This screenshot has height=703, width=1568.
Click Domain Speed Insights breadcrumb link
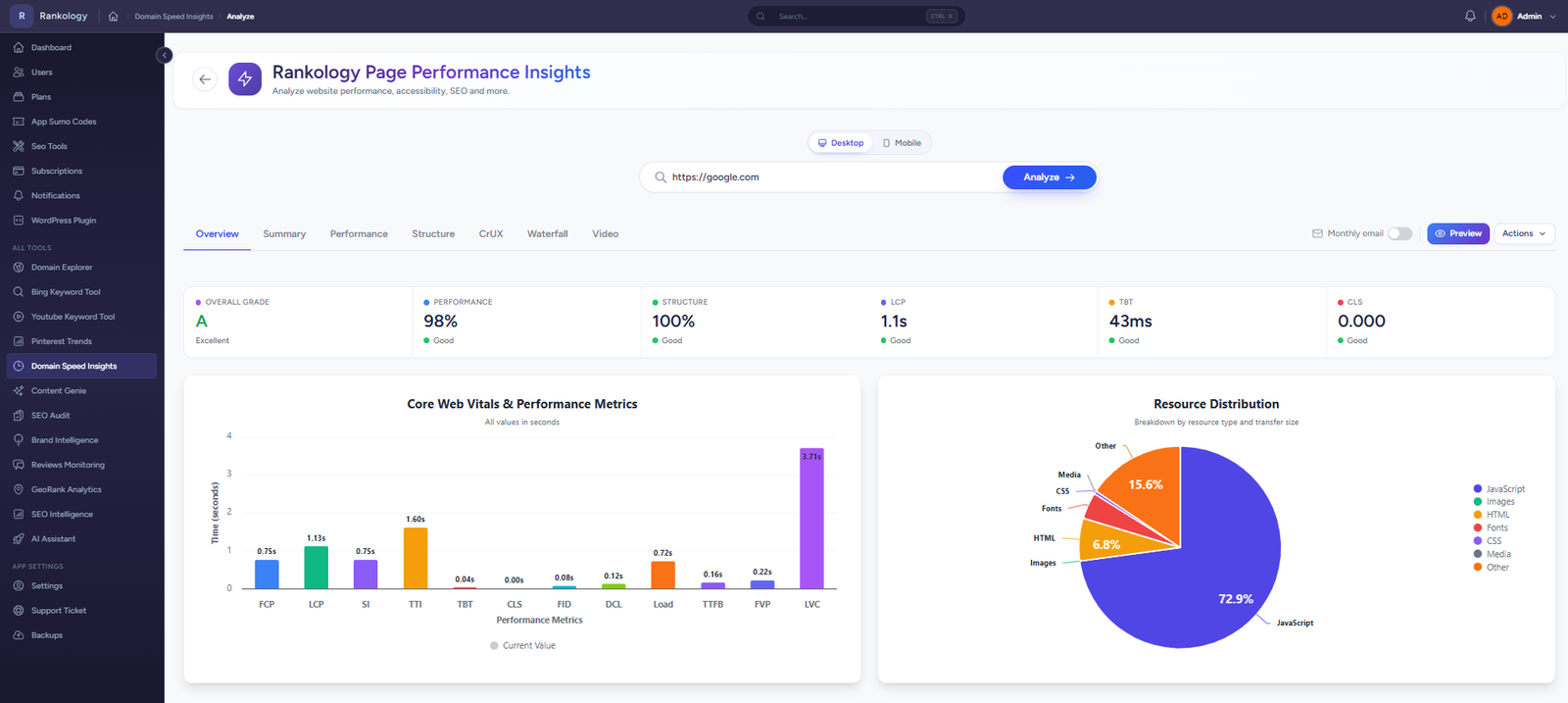[173, 17]
